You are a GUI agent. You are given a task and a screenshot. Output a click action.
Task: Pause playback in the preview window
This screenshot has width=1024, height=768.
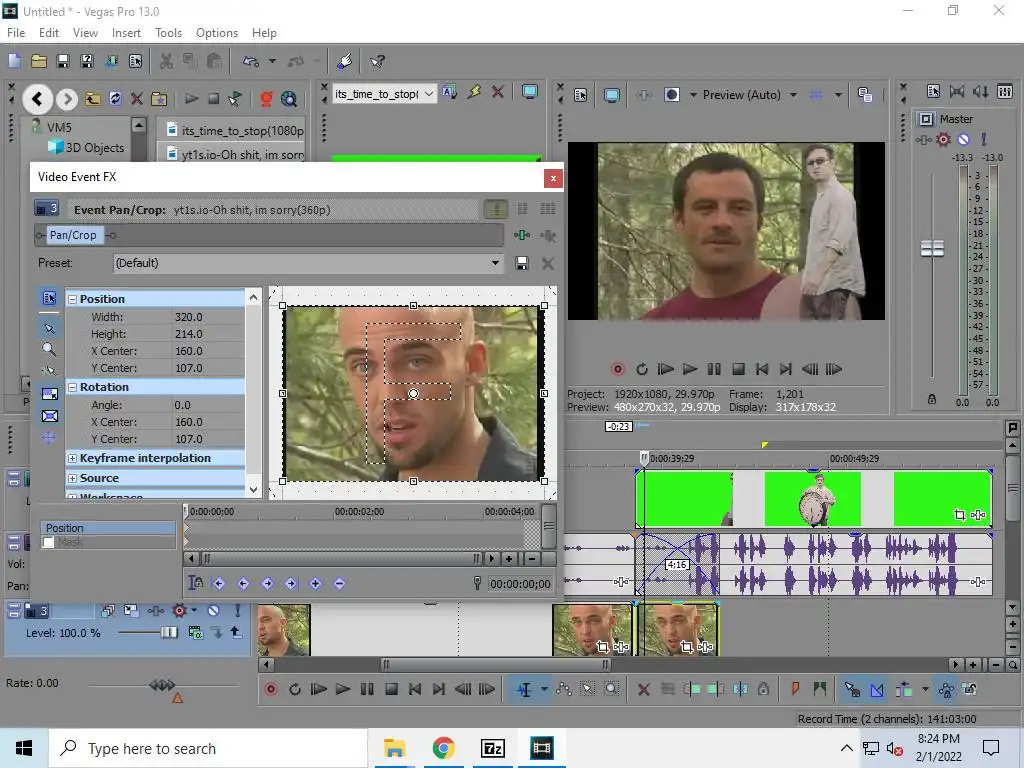714,369
